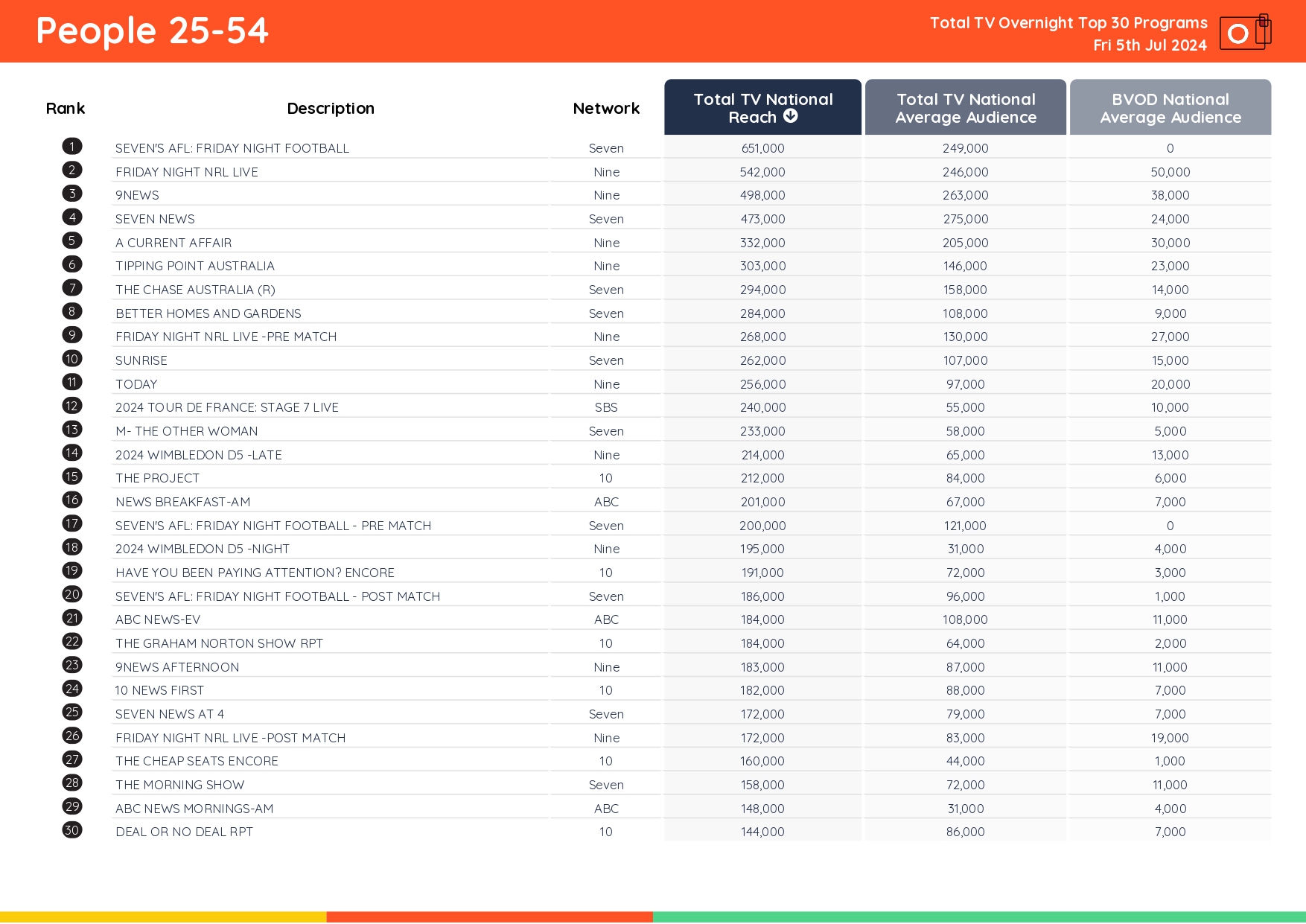Click the rank 10 badge for SUNRISE
Image resolution: width=1306 pixels, height=924 pixels.
[x=71, y=358]
